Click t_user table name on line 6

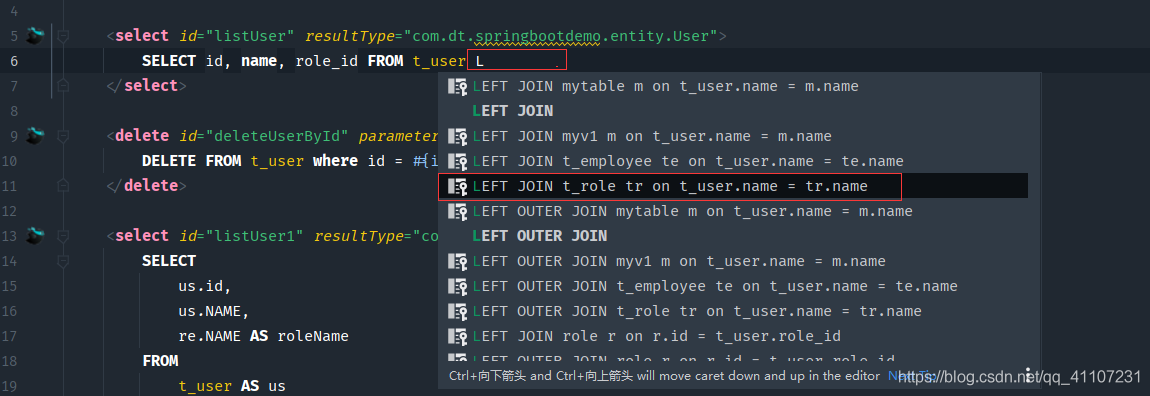tap(439, 61)
